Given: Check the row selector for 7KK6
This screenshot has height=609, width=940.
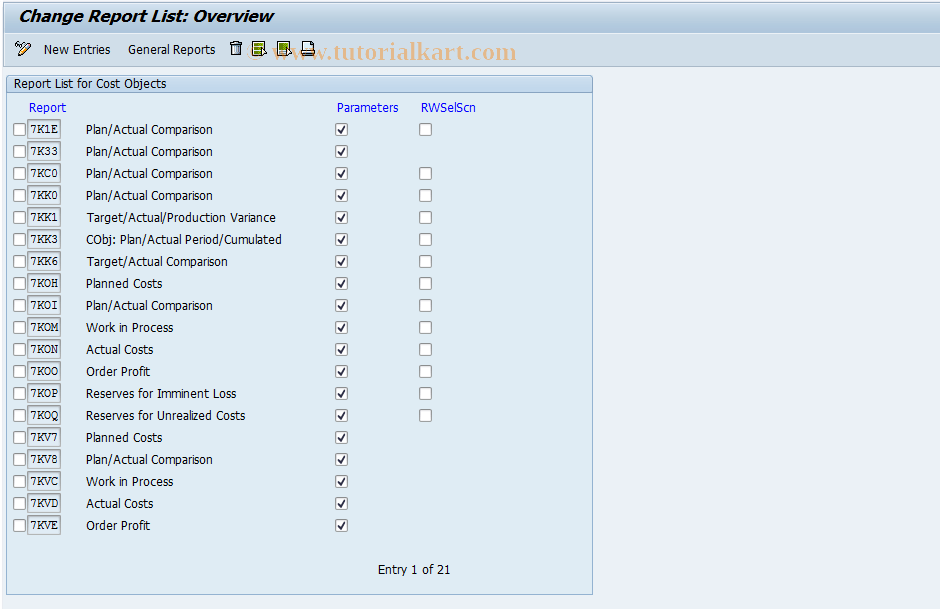Looking at the screenshot, I should click(18, 261).
